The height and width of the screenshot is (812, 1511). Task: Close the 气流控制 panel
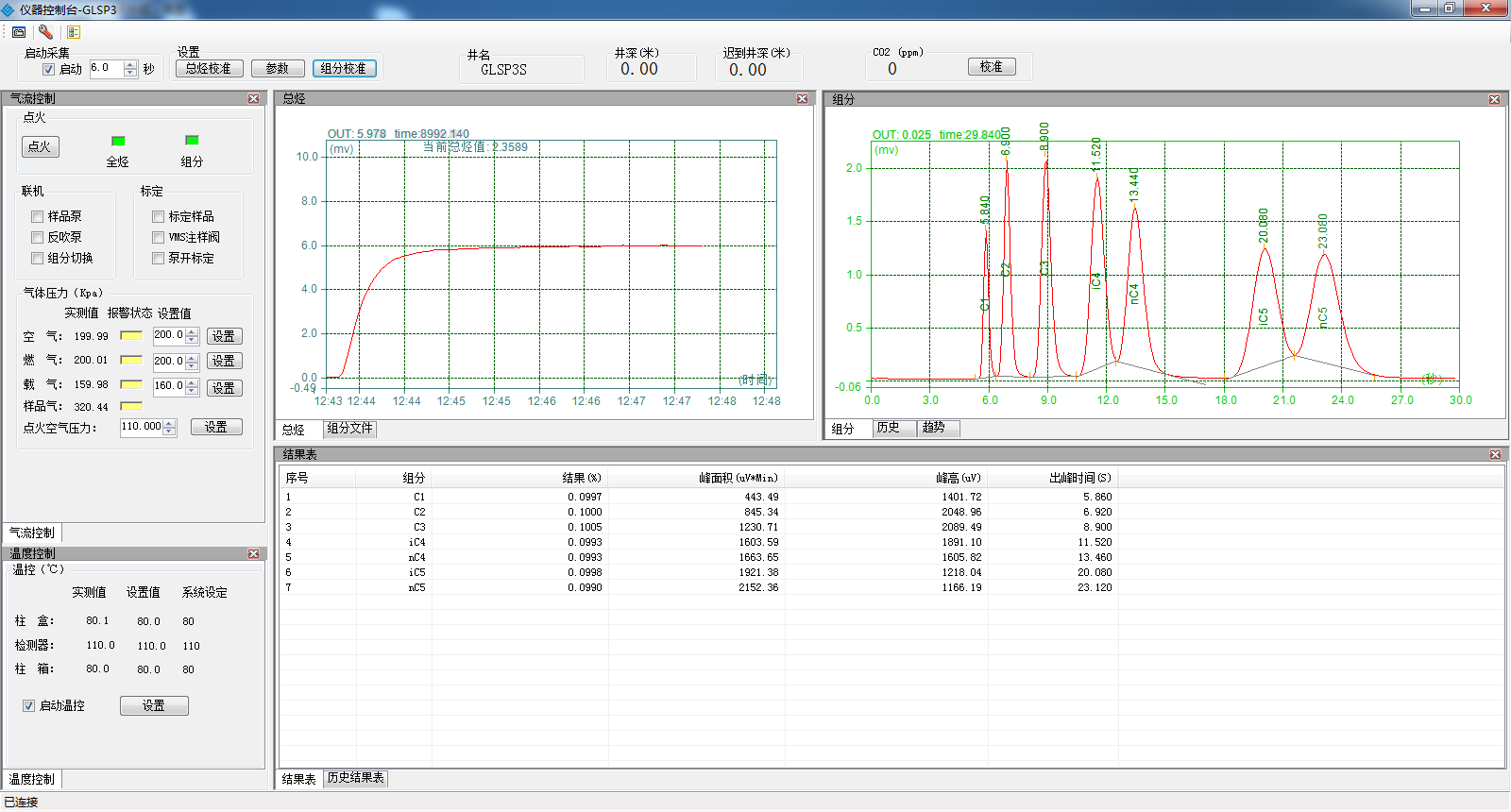253,98
